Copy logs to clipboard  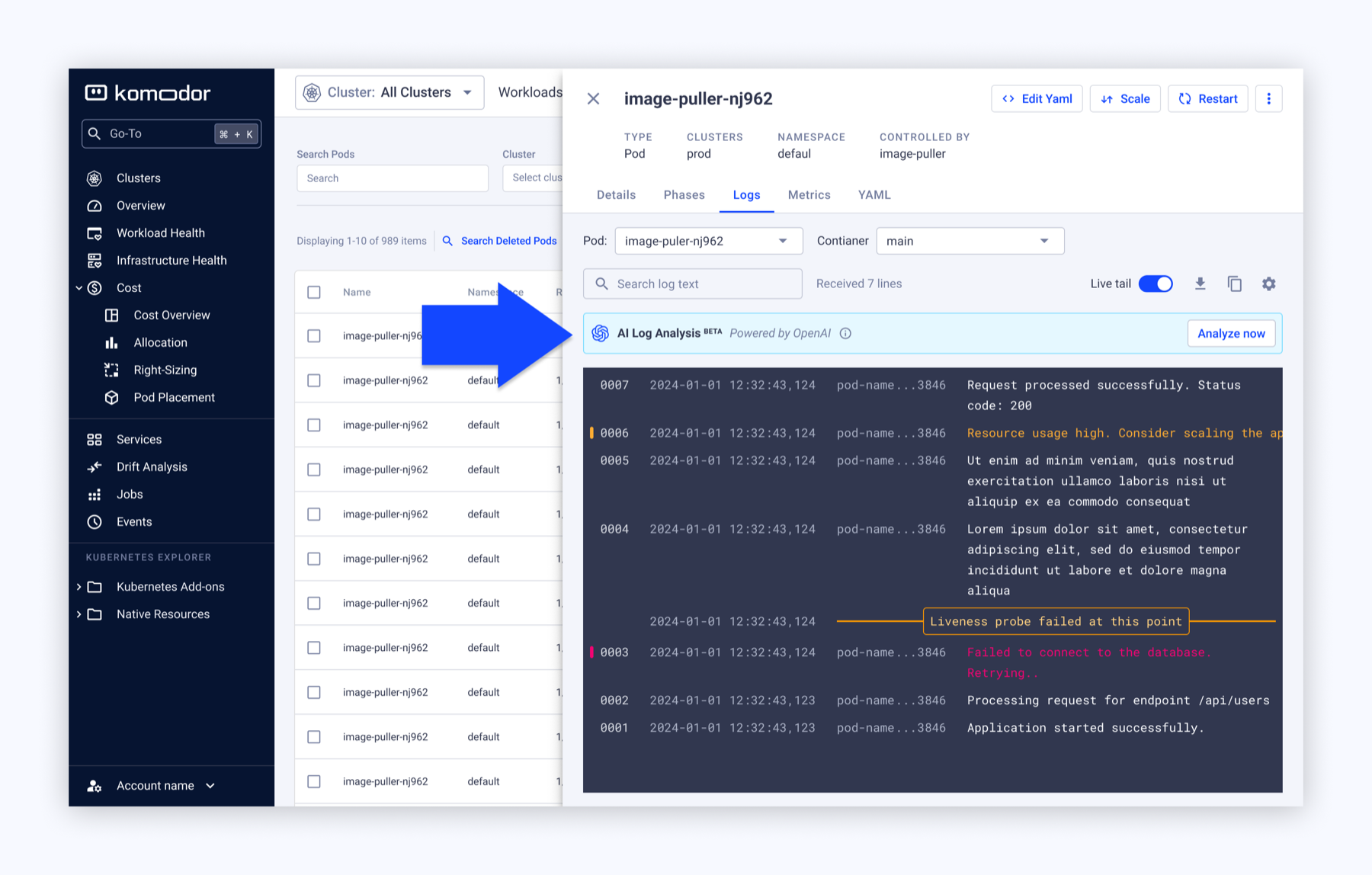coord(1234,284)
